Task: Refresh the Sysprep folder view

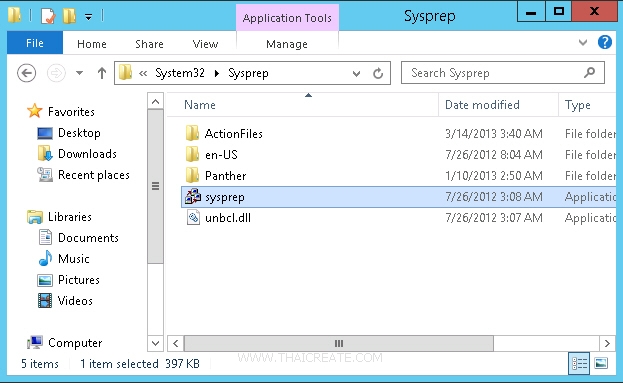Action: (378, 74)
